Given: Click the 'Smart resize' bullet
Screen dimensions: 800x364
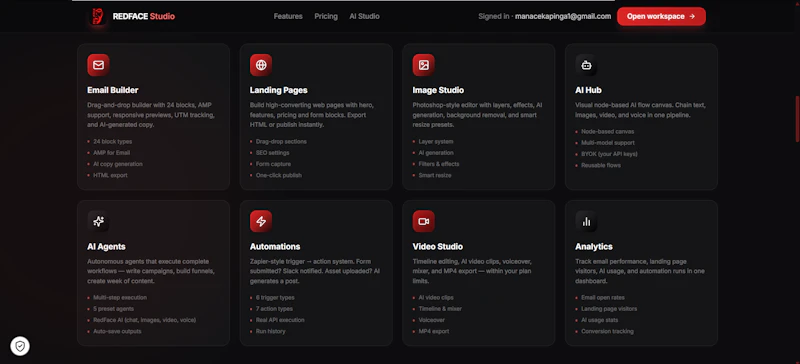Looking at the screenshot, I should 432,175.
